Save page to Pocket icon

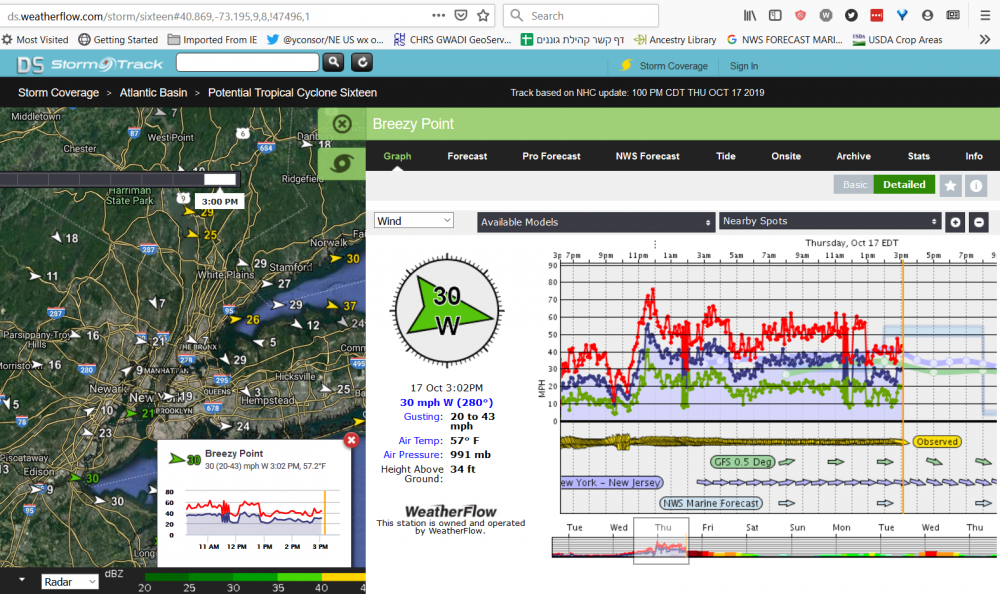(x=460, y=15)
